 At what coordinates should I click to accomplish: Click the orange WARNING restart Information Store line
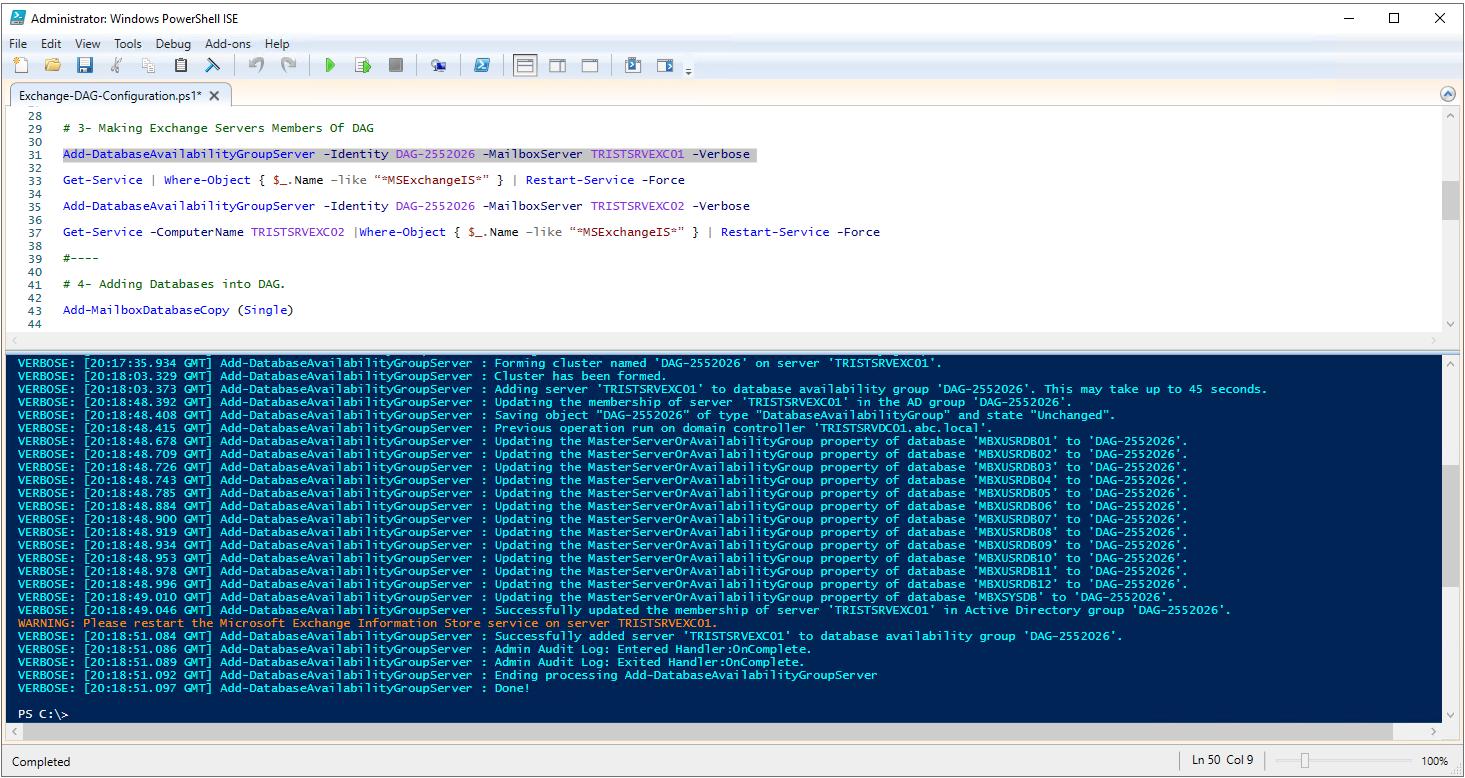(367, 623)
